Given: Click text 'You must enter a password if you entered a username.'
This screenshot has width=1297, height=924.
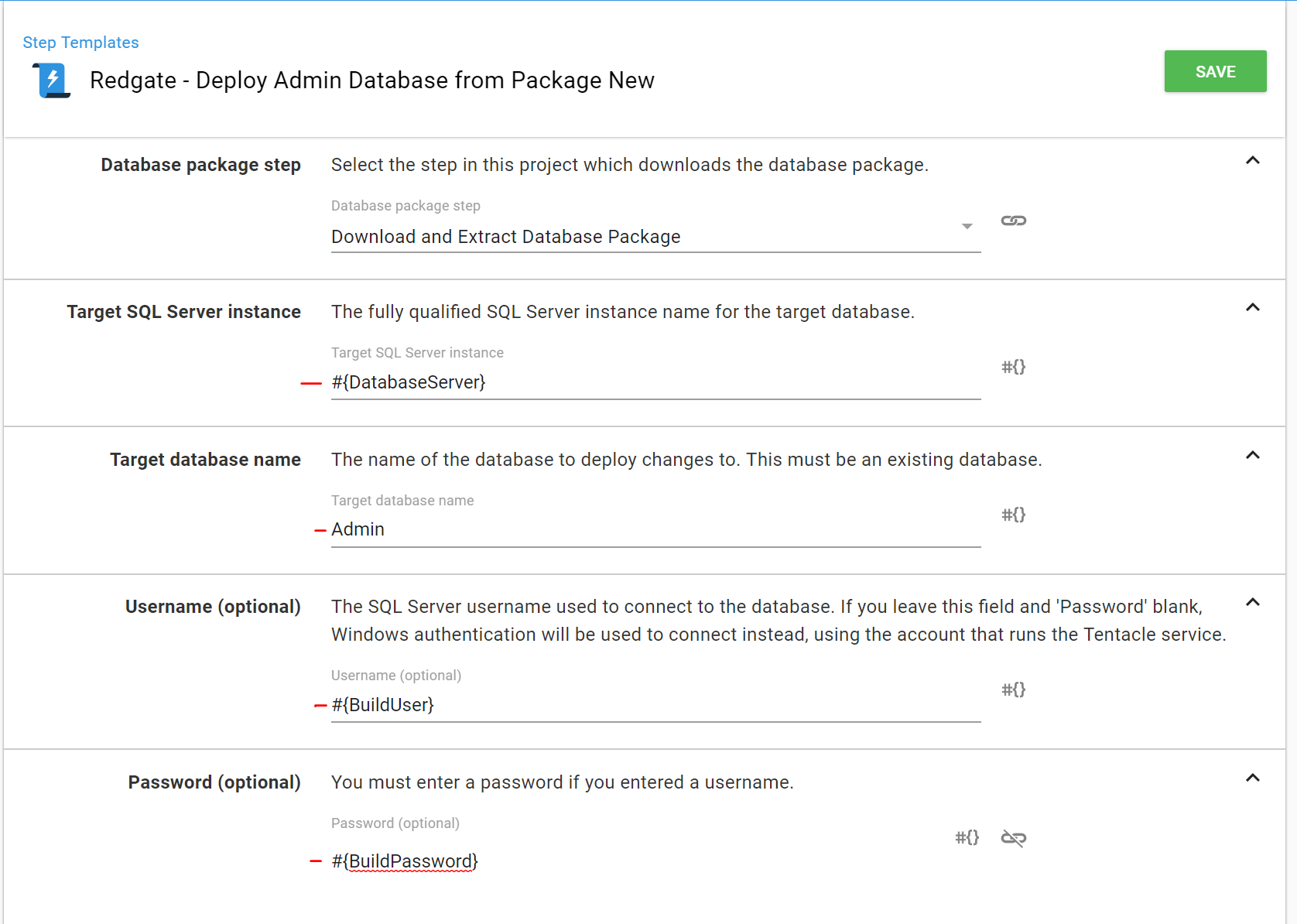Looking at the screenshot, I should [563, 782].
